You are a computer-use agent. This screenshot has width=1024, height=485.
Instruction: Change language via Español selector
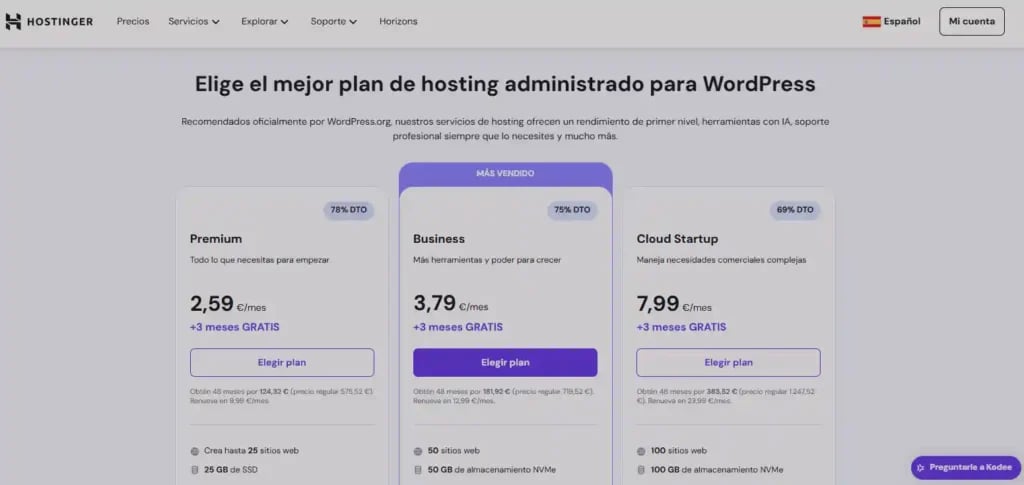point(891,22)
